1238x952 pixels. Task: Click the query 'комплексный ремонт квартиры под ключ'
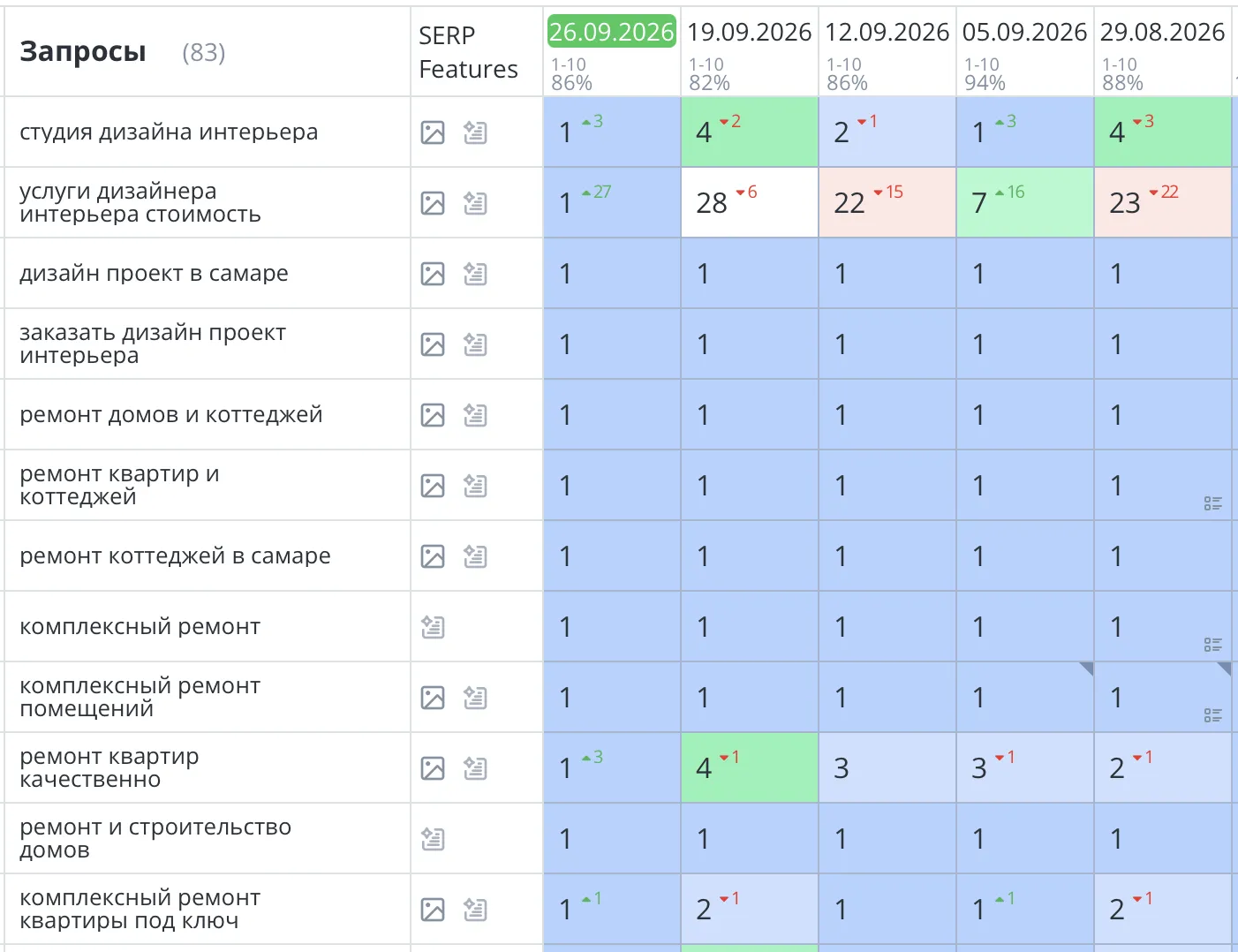pos(140,910)
